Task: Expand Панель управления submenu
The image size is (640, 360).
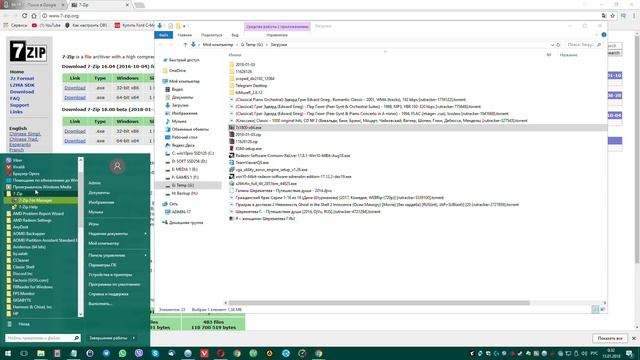Action: (117, 256)
